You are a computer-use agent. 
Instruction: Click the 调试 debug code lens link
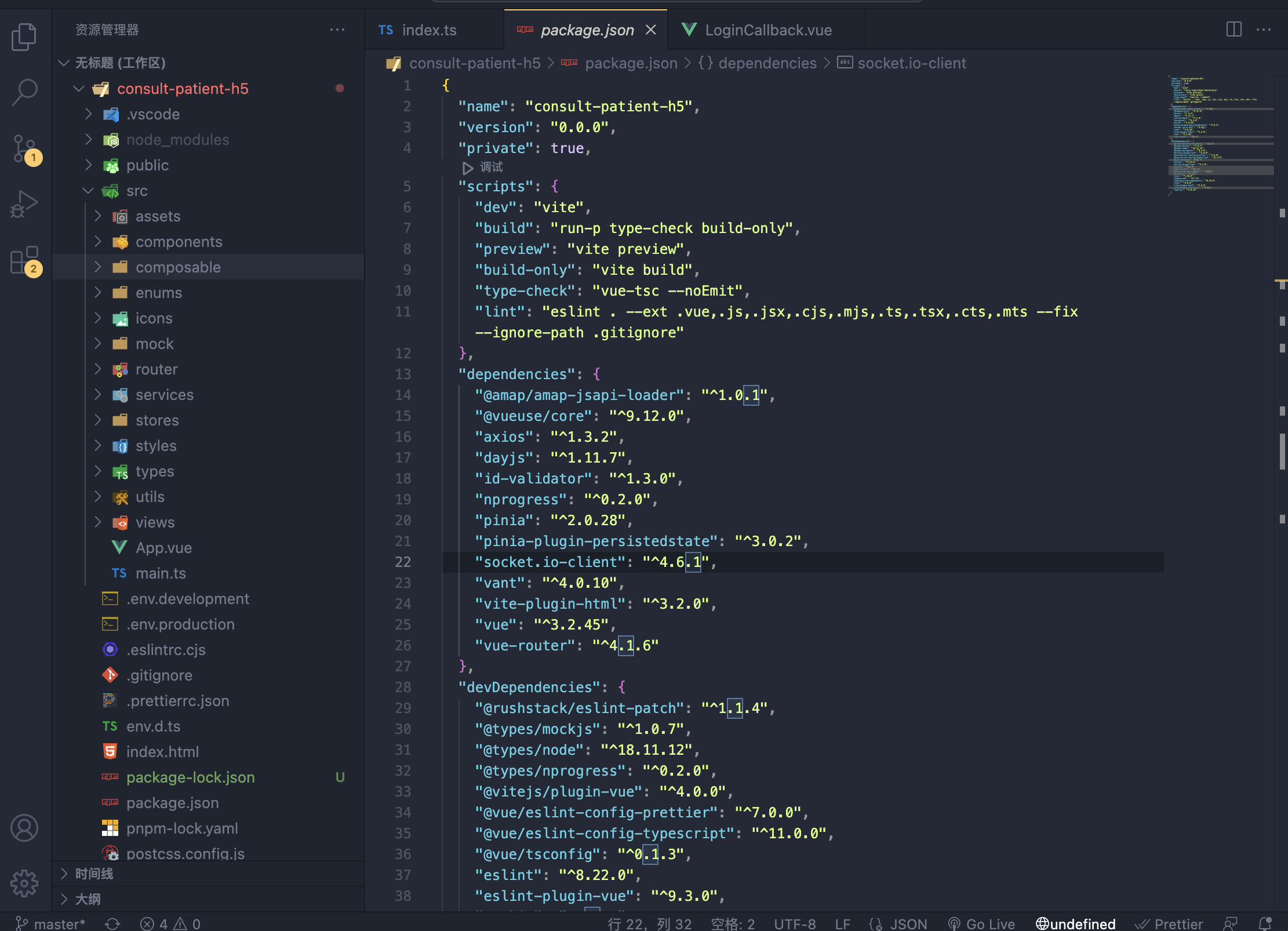pos(491,168)
